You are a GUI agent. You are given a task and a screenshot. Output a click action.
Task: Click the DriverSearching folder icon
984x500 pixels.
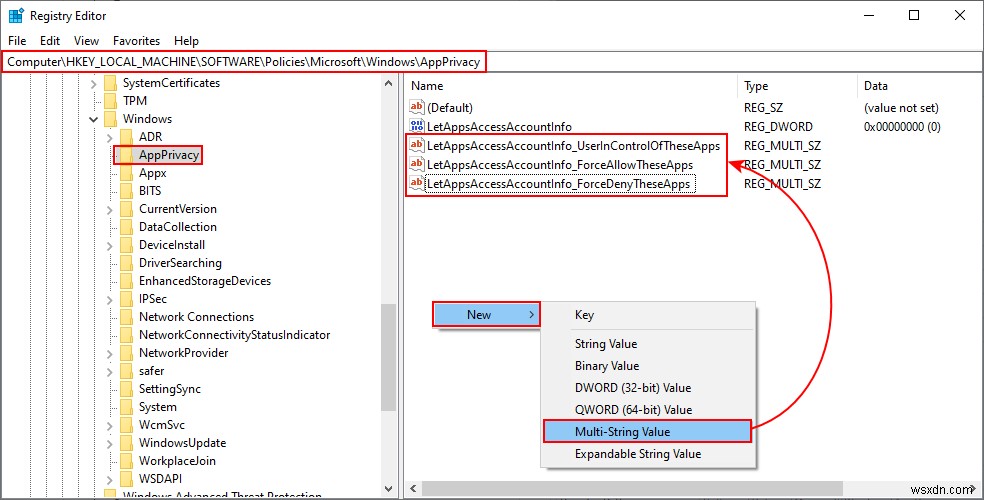click(127, 263)
